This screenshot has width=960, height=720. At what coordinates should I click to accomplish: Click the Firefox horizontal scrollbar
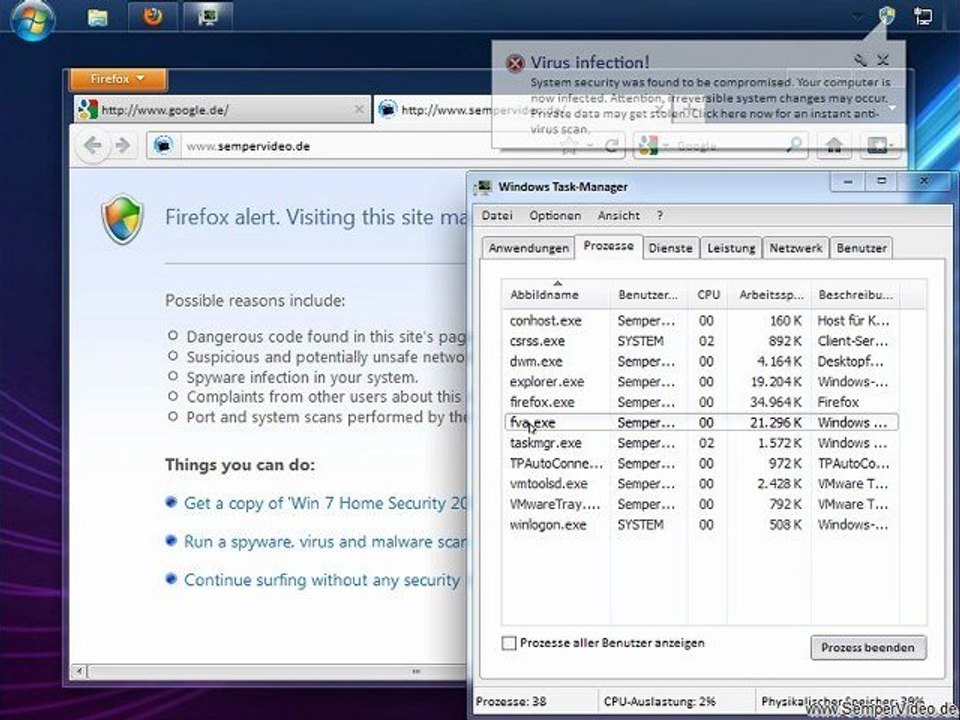tap(276, 672)
